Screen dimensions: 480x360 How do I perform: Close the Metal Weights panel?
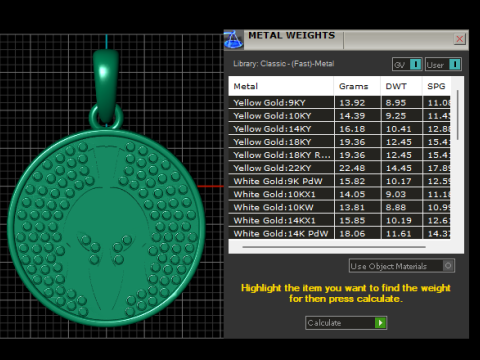(460, 39)
